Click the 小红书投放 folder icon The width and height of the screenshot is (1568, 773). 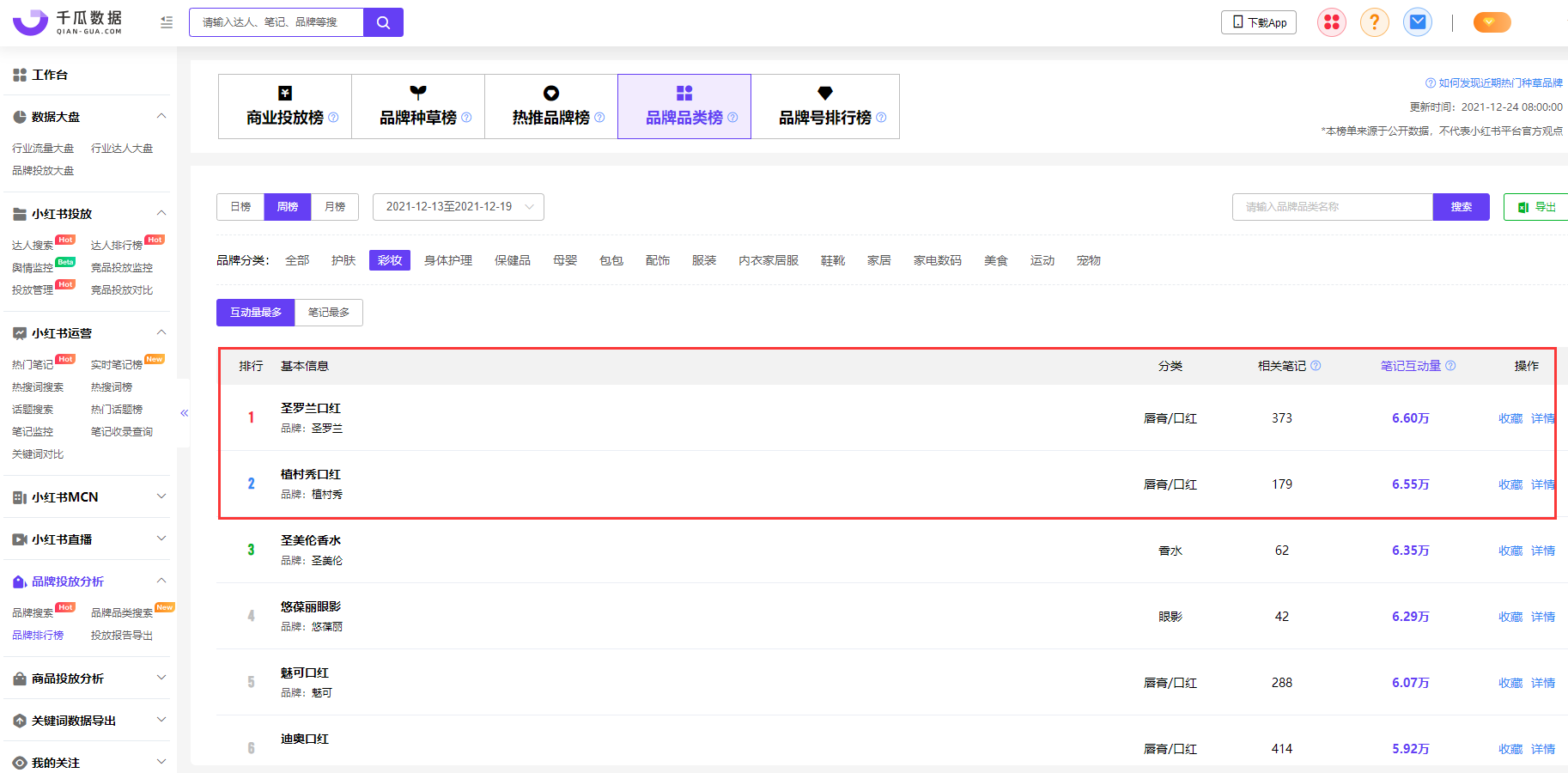[x=20, y=215]
